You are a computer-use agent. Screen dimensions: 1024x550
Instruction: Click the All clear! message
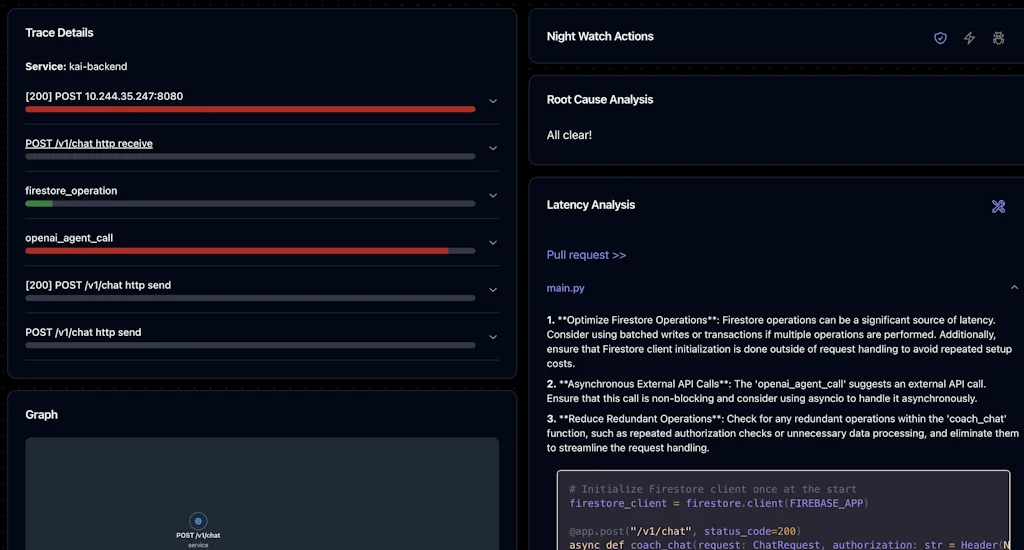coord(569,135)
